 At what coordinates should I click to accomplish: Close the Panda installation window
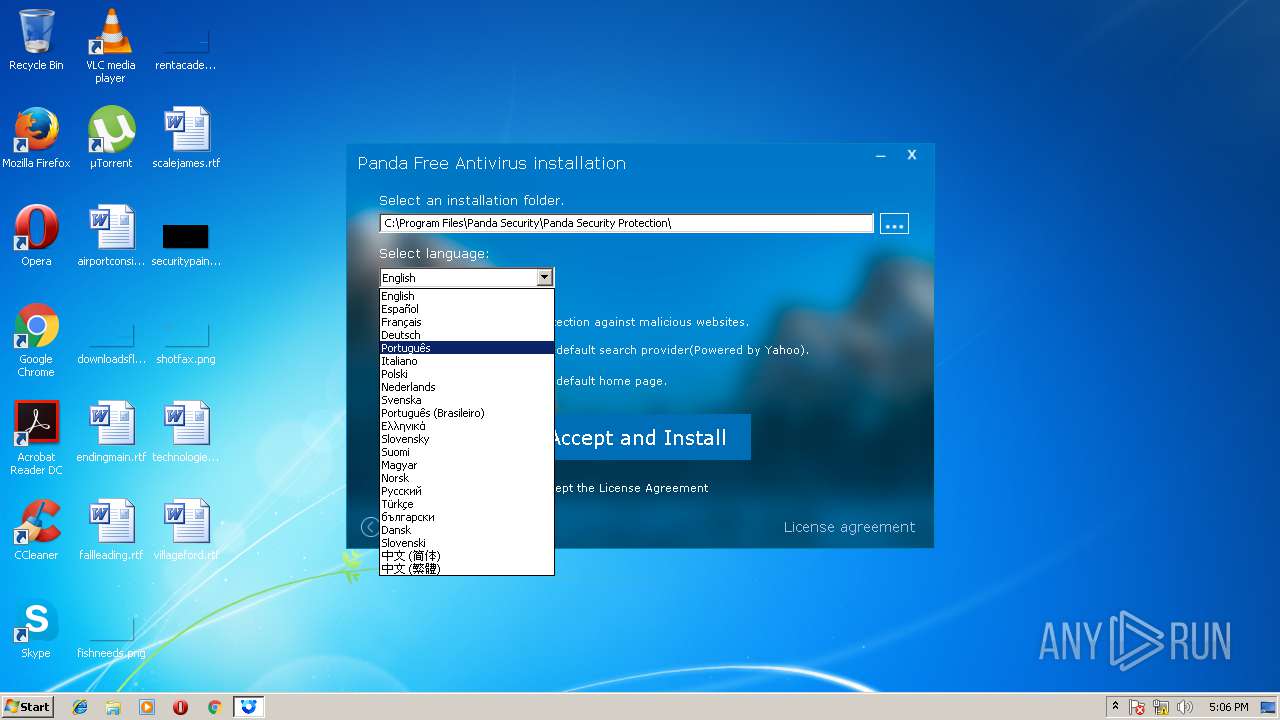tap(912, 155)
